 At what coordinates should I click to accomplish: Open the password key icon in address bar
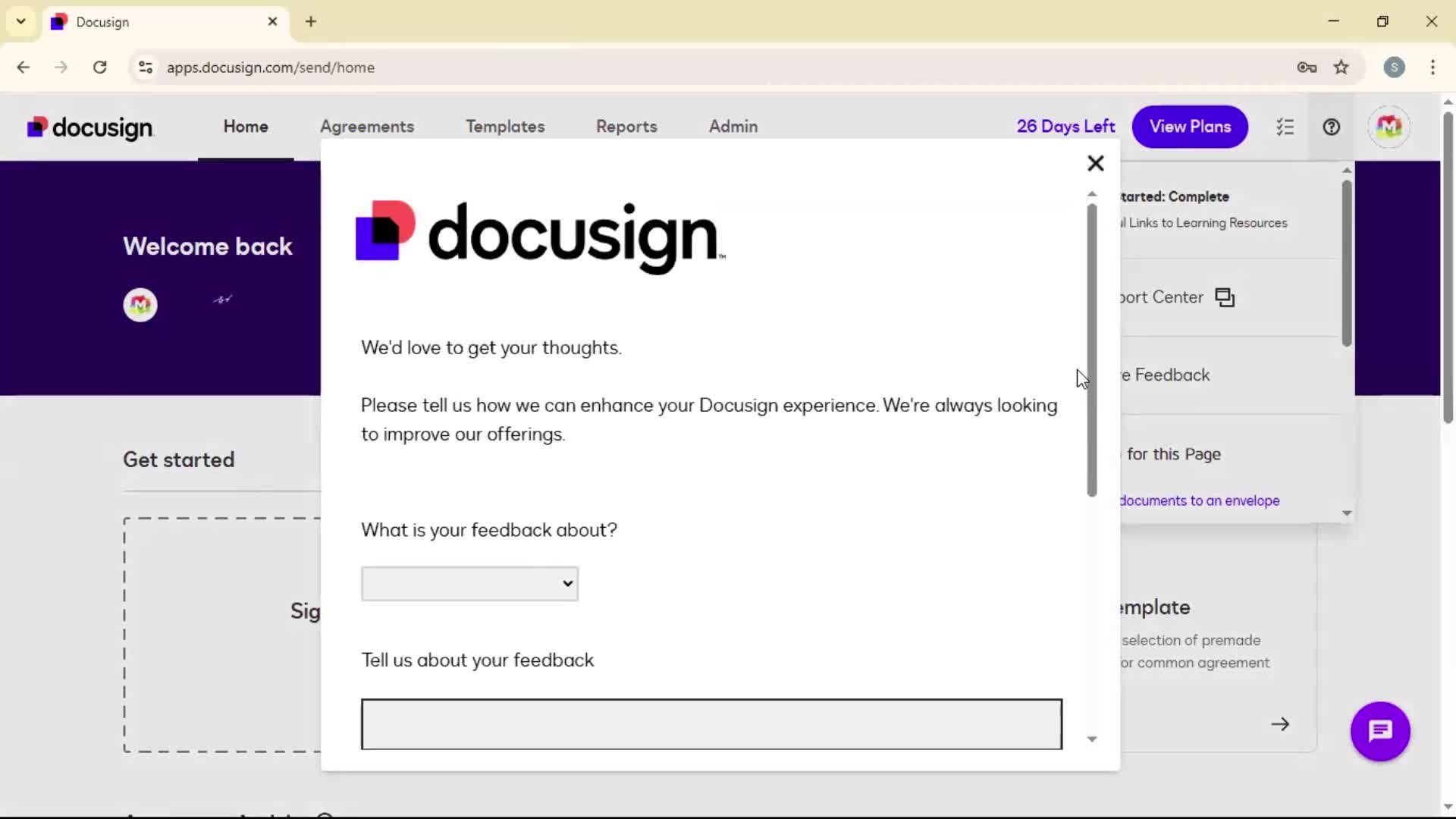pos(1306,67)
